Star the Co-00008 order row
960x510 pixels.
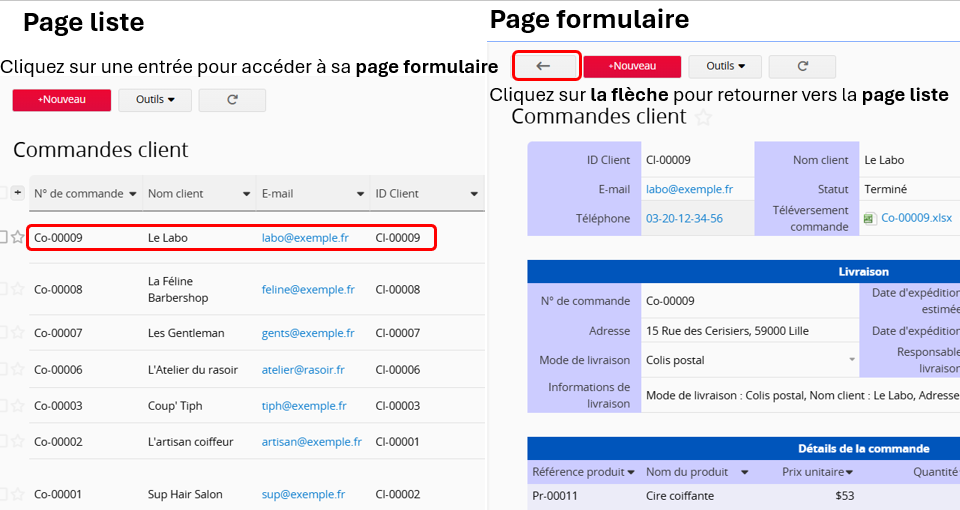(17, 289)
